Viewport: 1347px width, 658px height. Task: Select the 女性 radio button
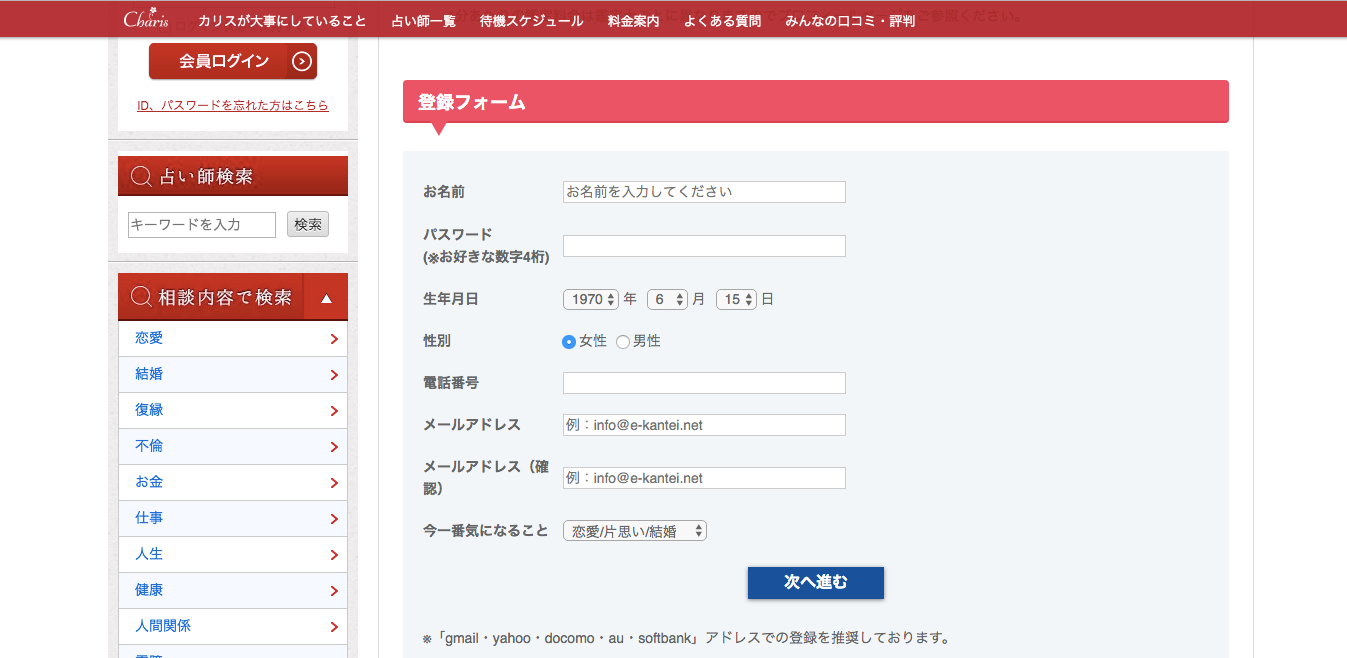click(x=569, y=342)
